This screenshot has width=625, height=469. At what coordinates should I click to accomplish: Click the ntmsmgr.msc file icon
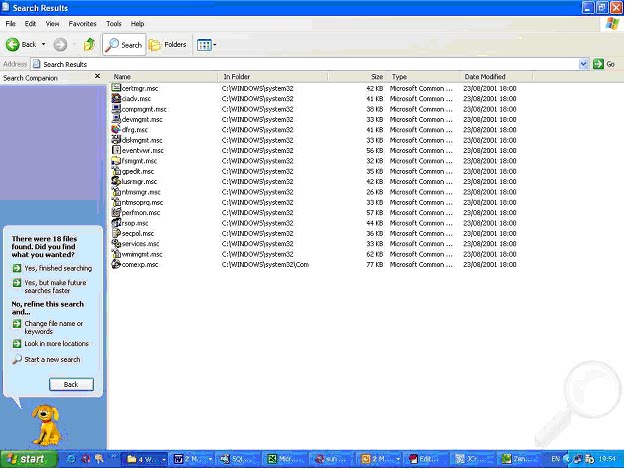click(116, 191)
